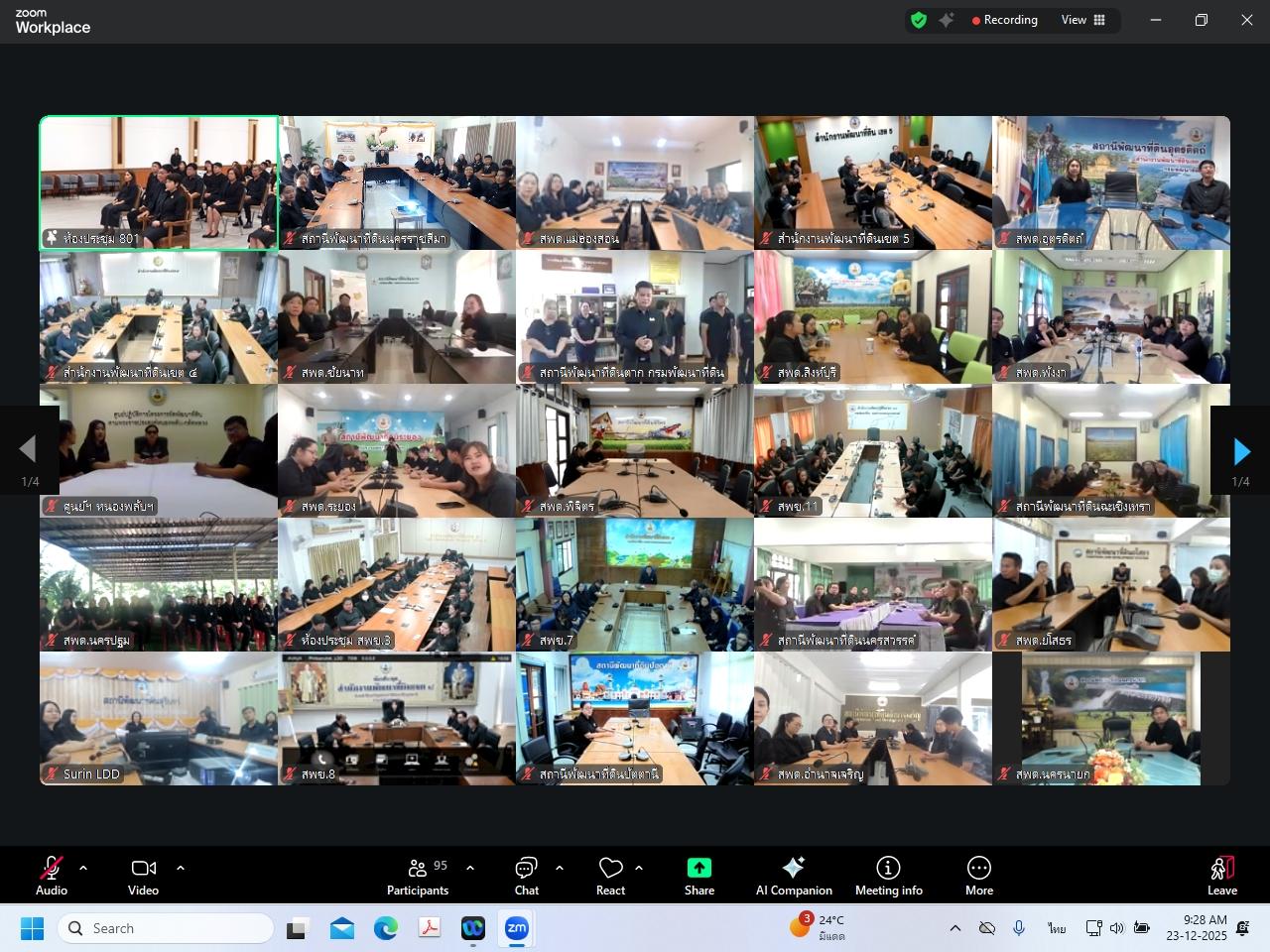The width and height of the screenshot is (1270, 952).
Task: Open the View layout menu
Action: point(1083,20)
